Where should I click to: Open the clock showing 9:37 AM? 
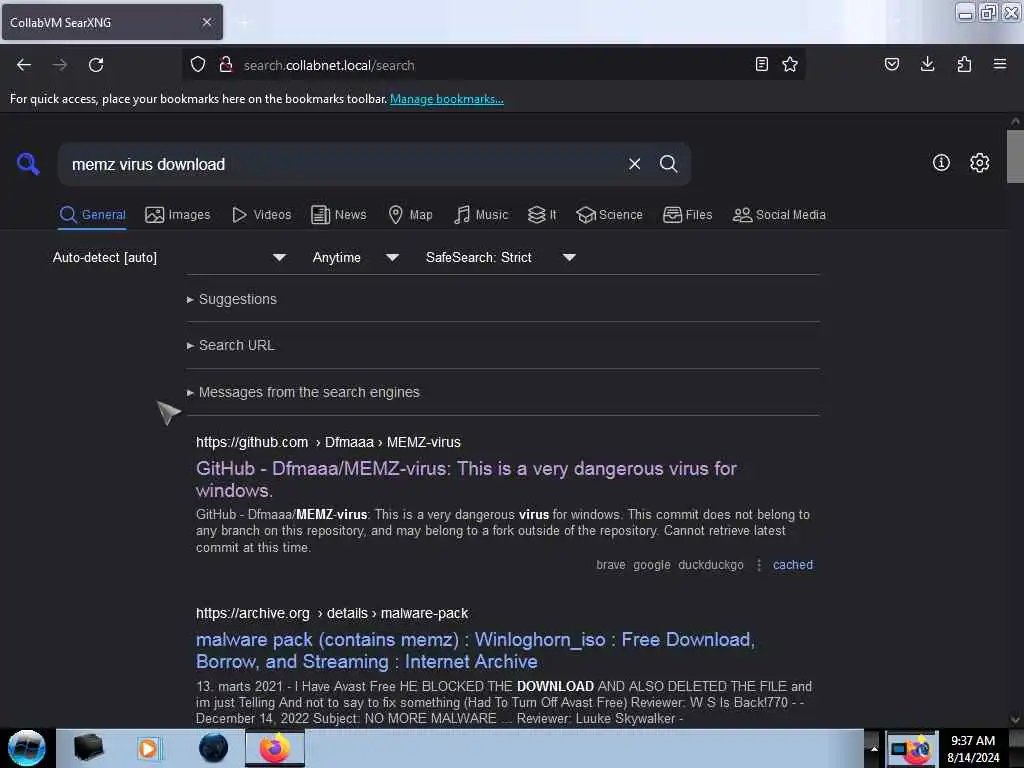pyautogui.click(x=973, y=748)
